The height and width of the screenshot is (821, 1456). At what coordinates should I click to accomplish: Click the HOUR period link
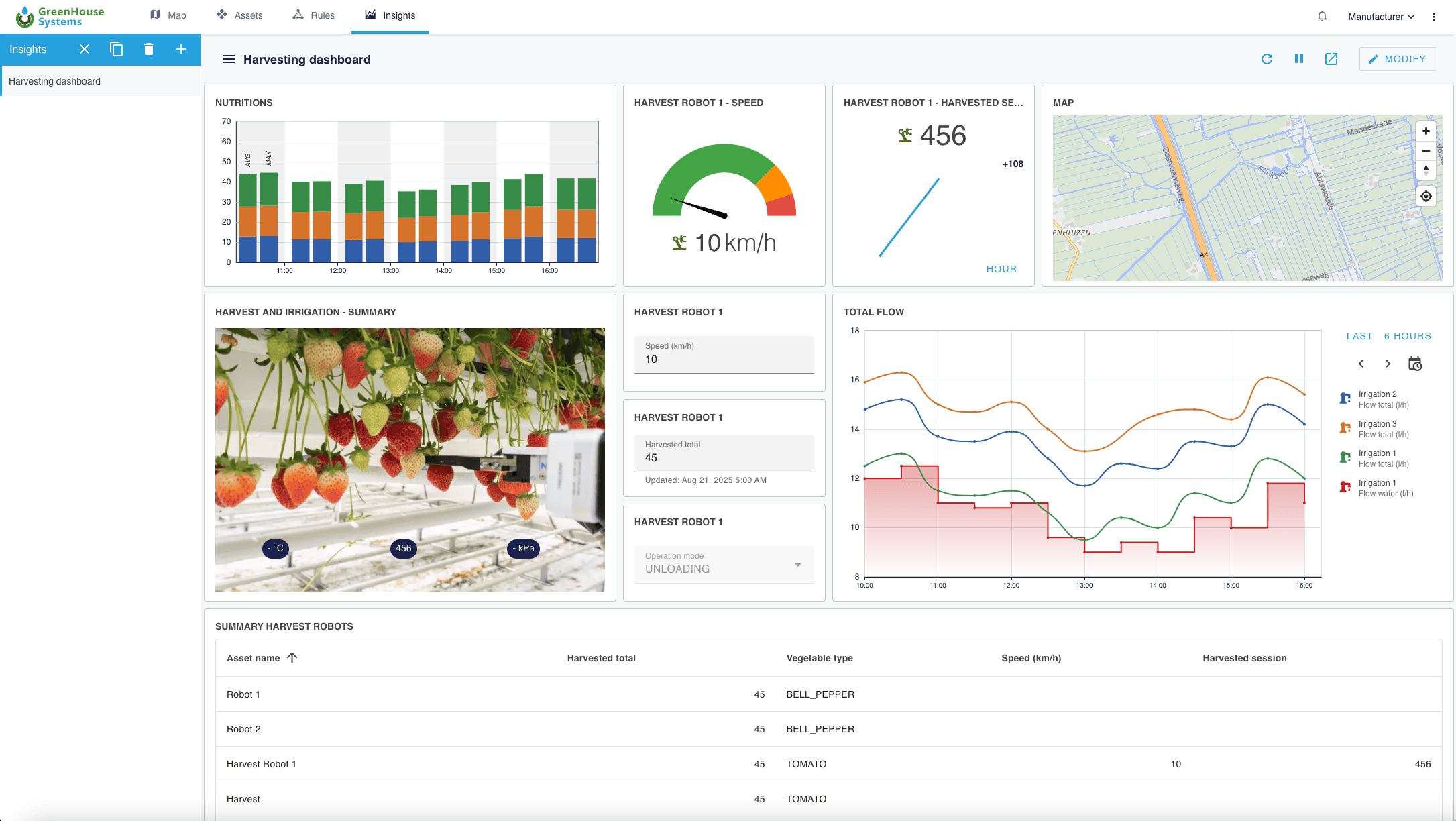point(1001,269)
